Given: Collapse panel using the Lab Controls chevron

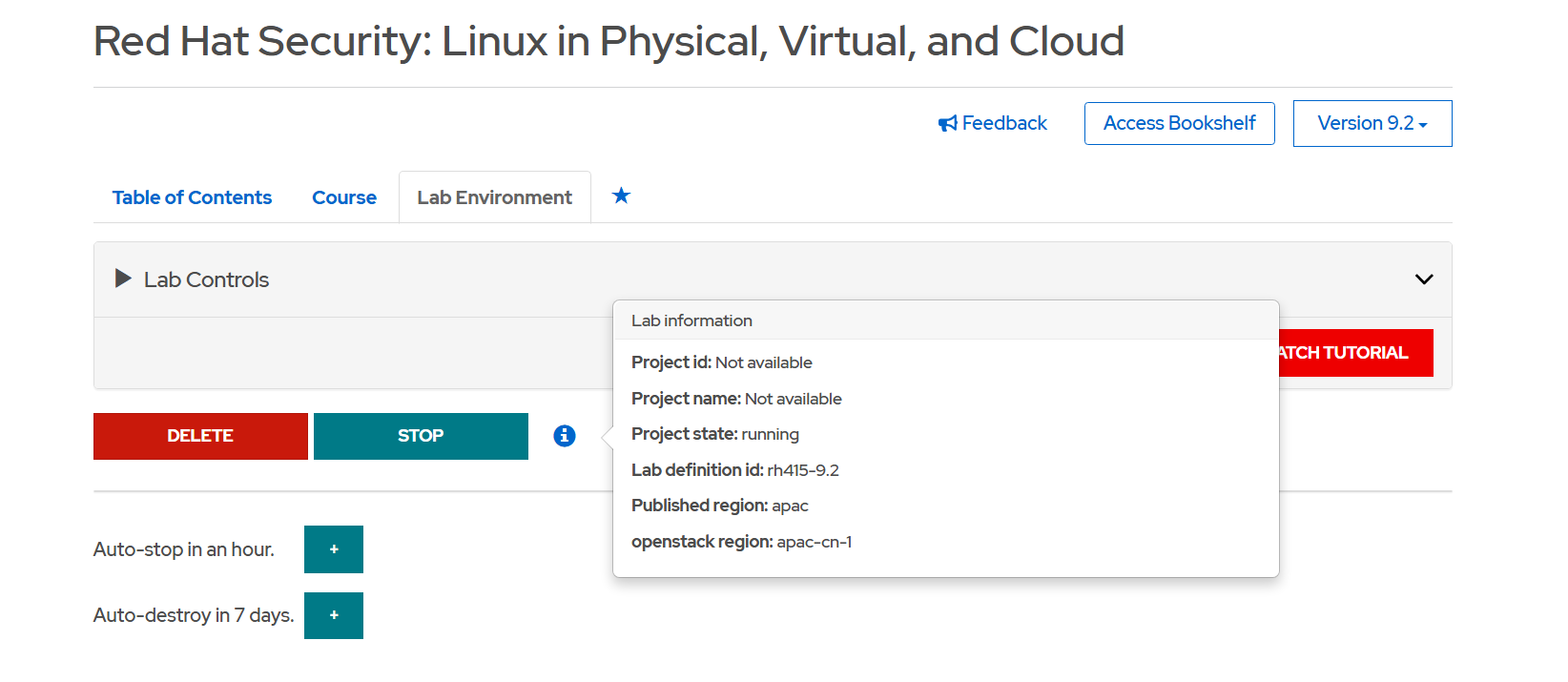Looking at the screenshot, I should [x=1424, y=279].
